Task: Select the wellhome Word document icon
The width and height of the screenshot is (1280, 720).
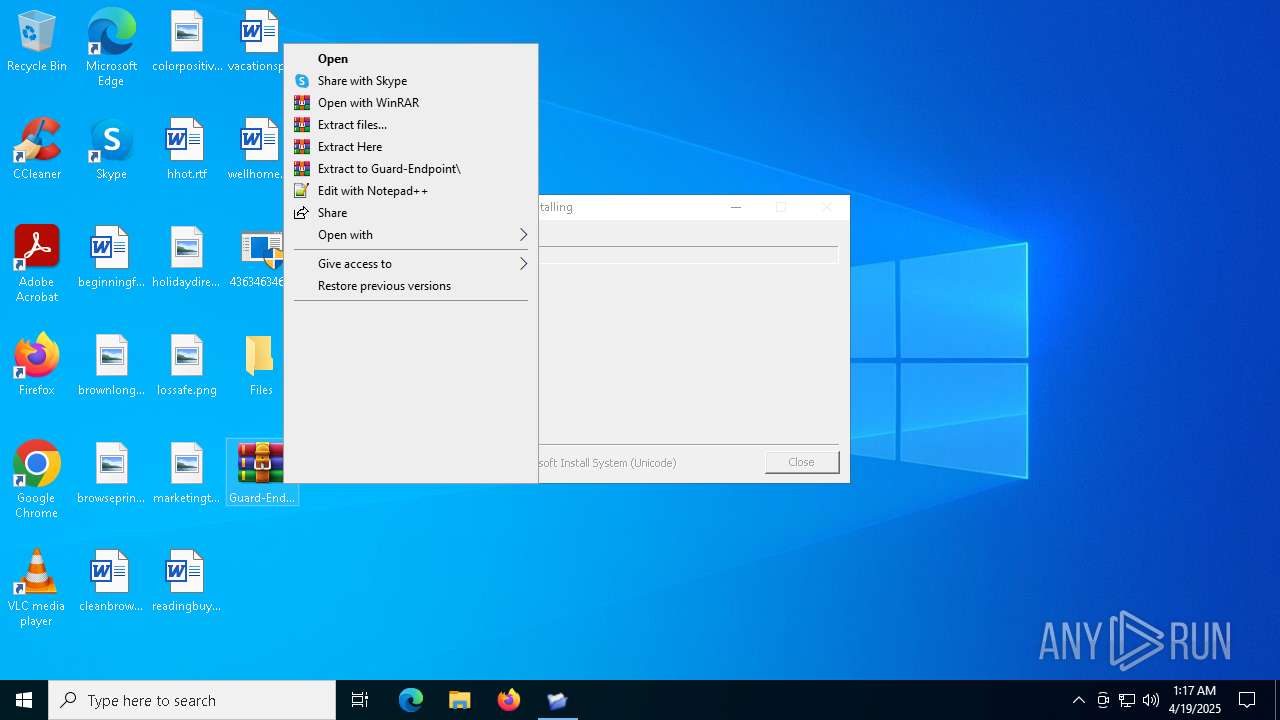Action: coord(259,150)
